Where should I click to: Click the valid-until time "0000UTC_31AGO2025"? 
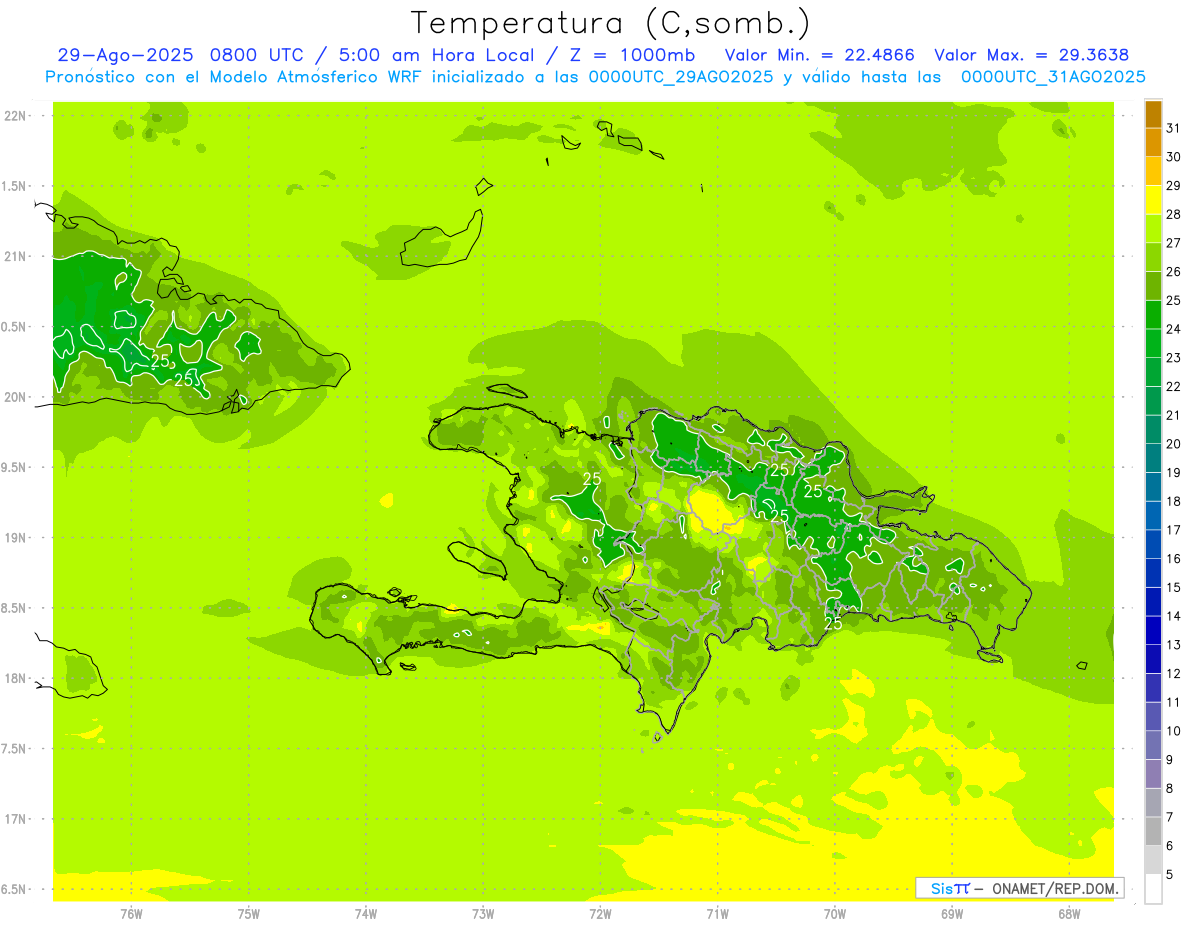tap(1053, 77)
